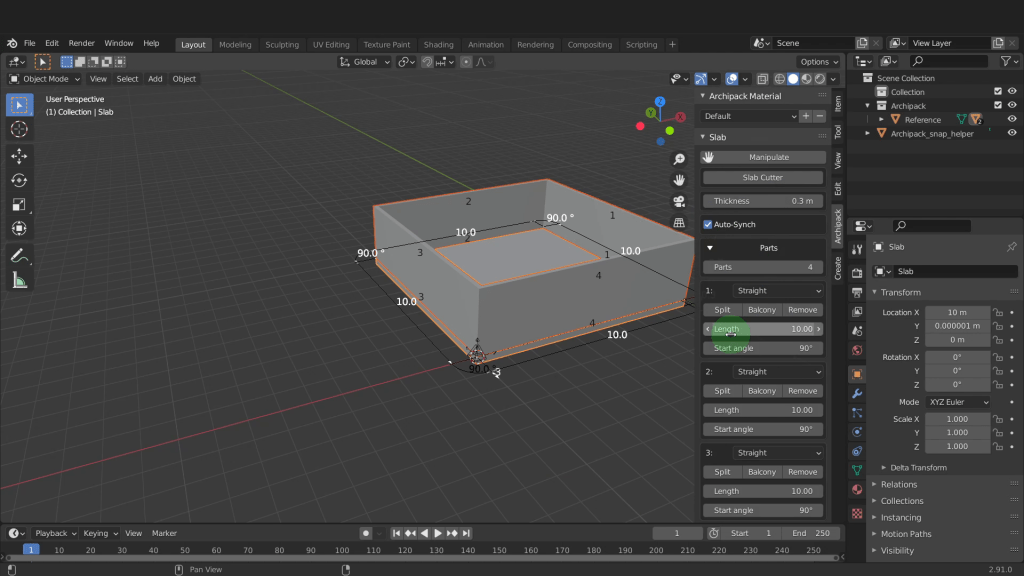Open the Modifier properties wrench tab

click(857, 394)
